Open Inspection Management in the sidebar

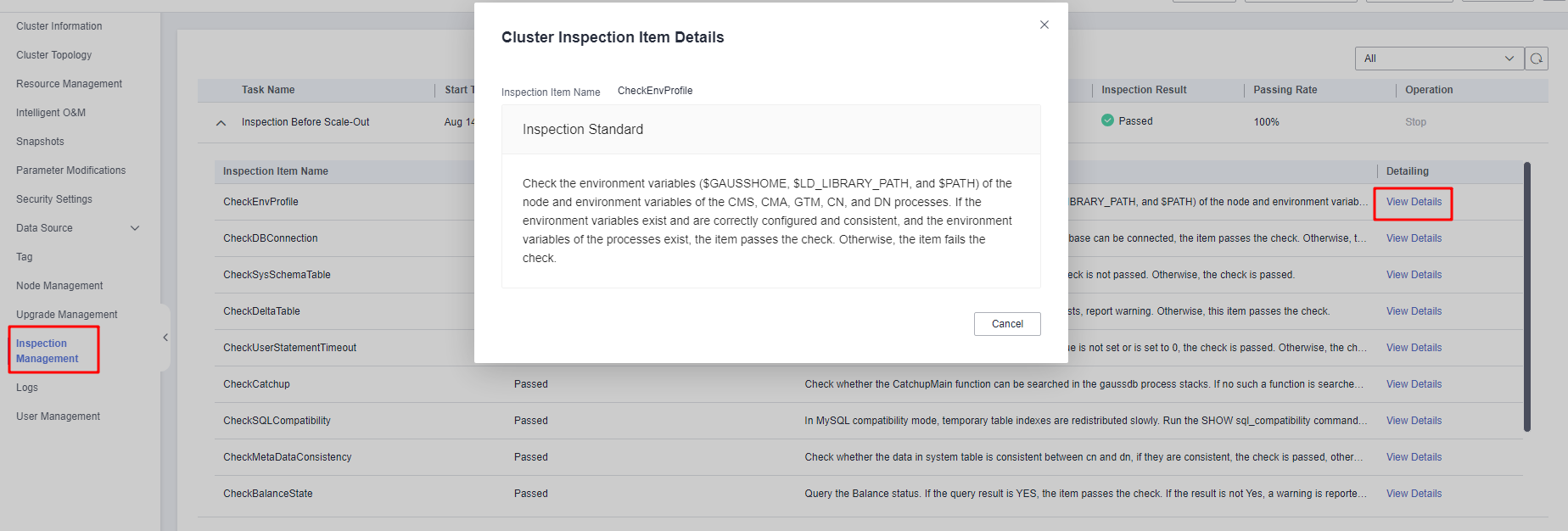[x=48, y=351]
